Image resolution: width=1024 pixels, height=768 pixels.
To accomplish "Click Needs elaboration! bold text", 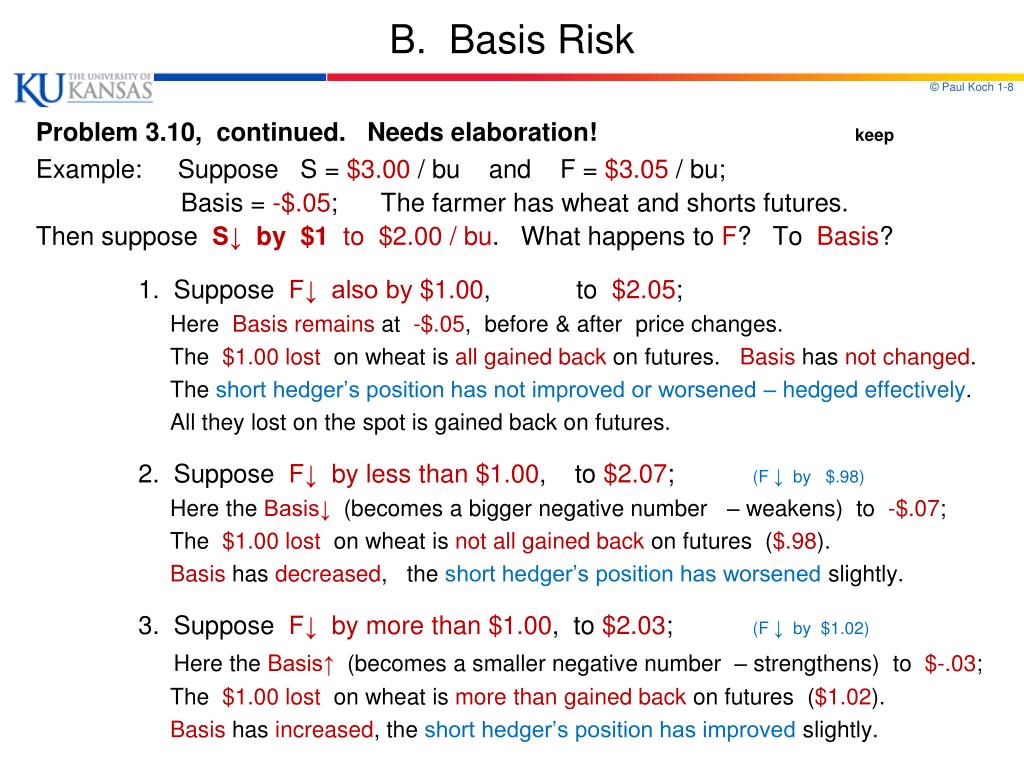I will 482,133.
